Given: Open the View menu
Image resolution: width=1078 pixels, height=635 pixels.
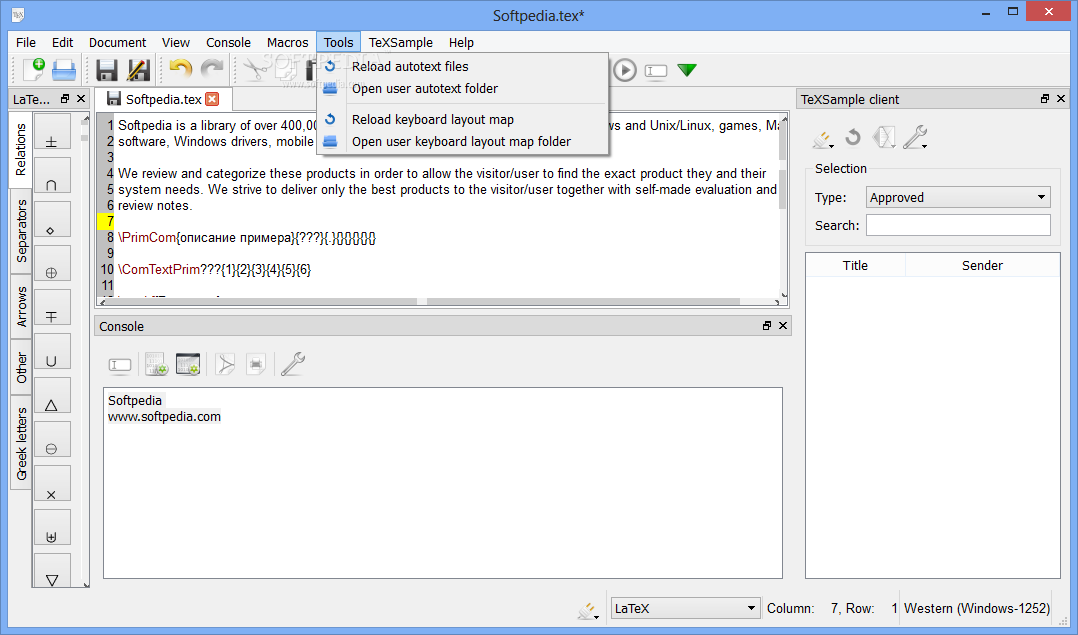Looking at the screenshot, I should pos(176,43).
